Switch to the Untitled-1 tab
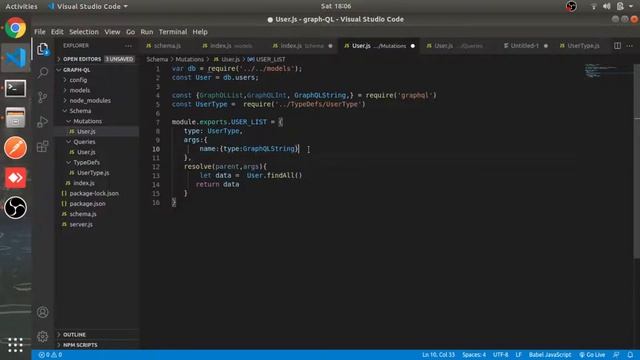This screenshot has width=640, height=360. click(x=526, y=46)
